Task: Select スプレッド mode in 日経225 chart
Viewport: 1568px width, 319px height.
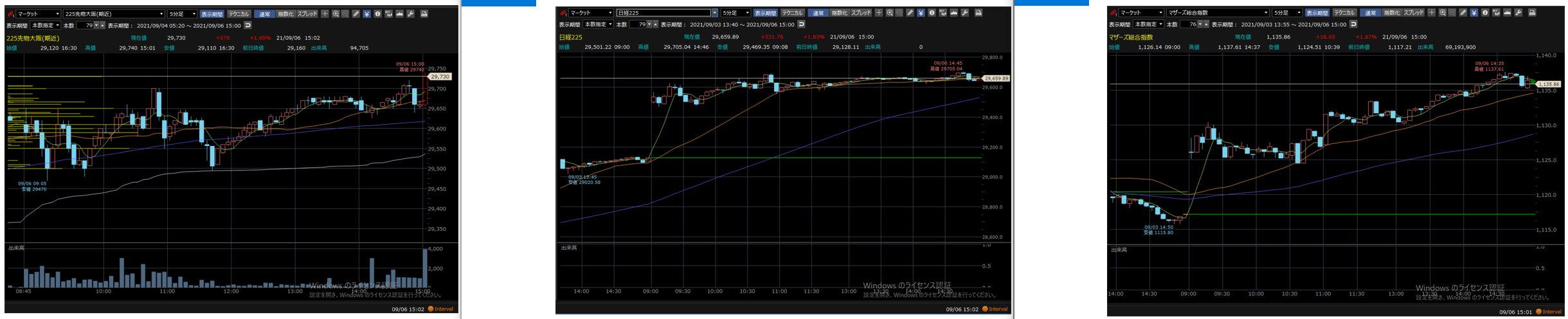Action: pyautogui.click(x=861, y=13)
